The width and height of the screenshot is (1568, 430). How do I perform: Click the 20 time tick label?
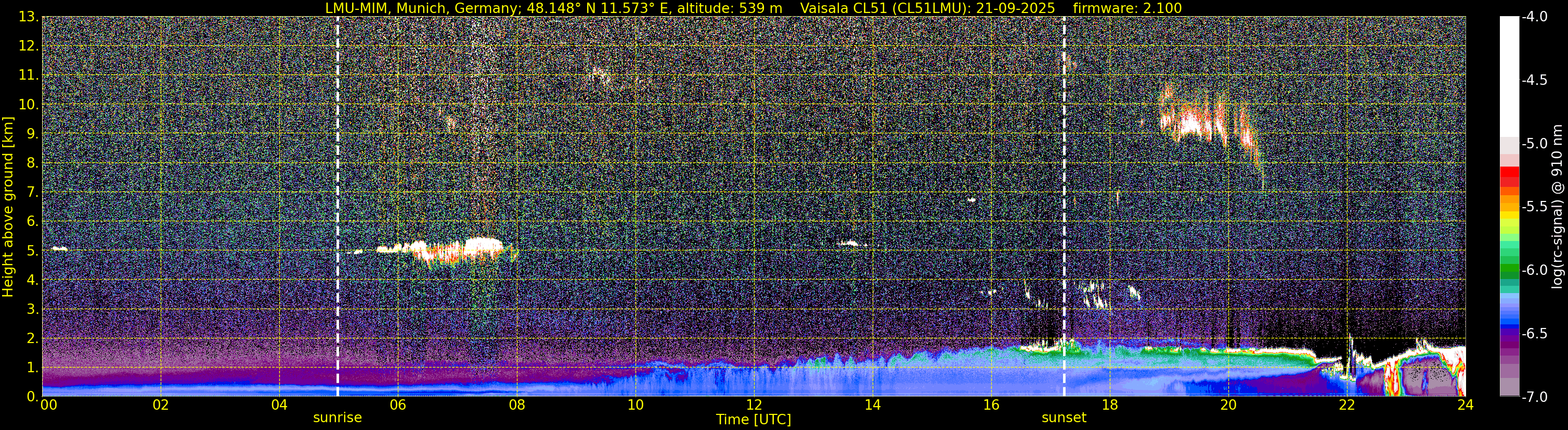(x=1228, y=405)
